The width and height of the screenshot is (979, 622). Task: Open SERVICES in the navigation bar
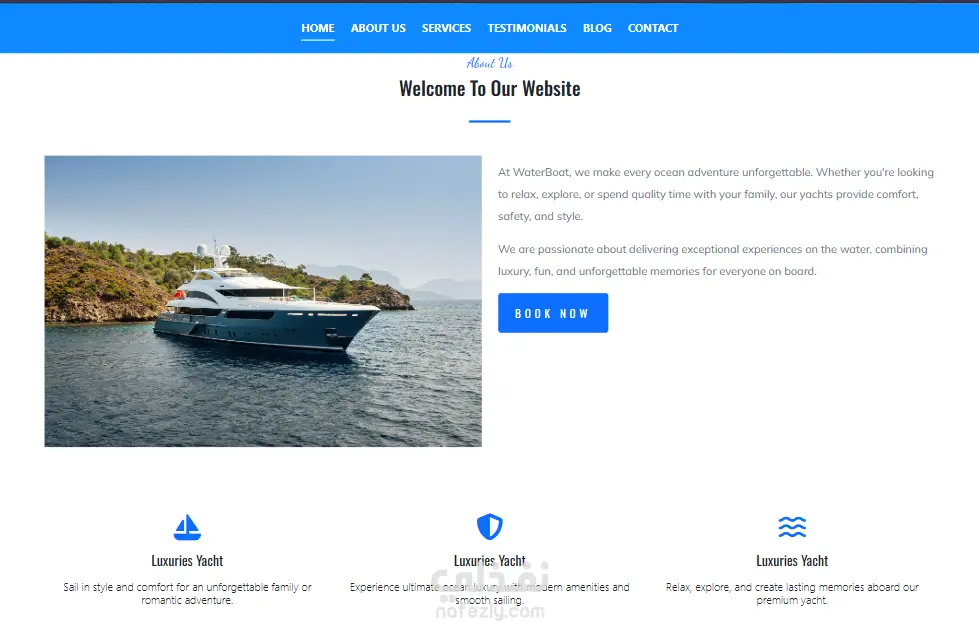[446, 28]
